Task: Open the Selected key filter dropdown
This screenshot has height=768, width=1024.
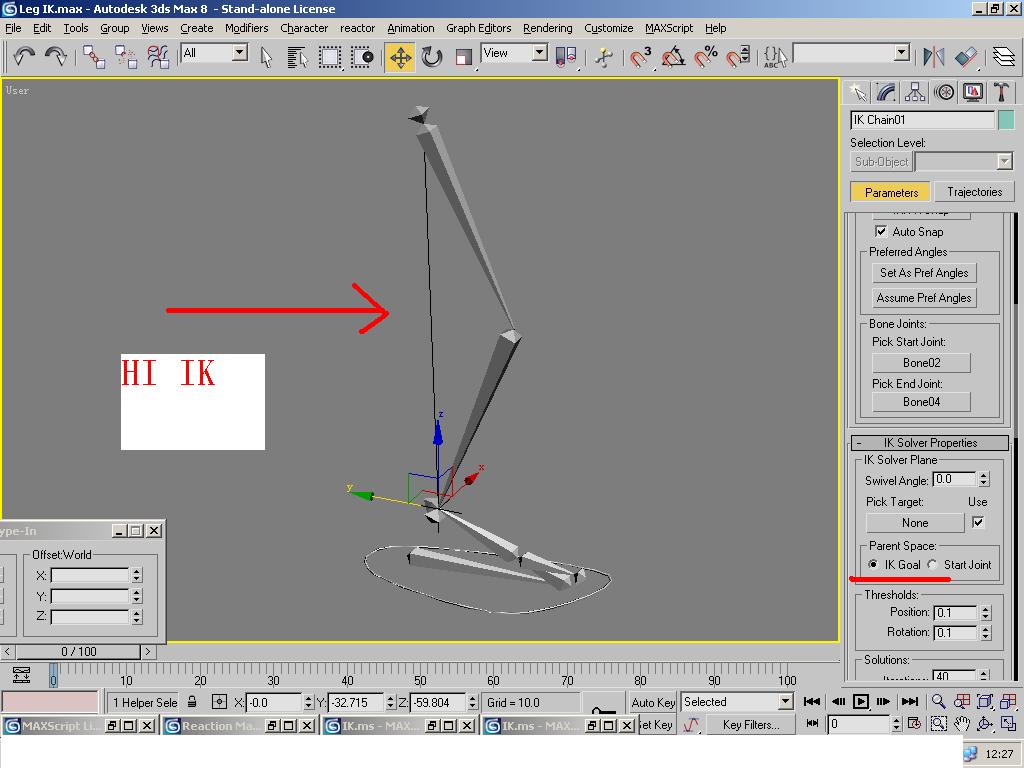Action: tap(786, 702)
